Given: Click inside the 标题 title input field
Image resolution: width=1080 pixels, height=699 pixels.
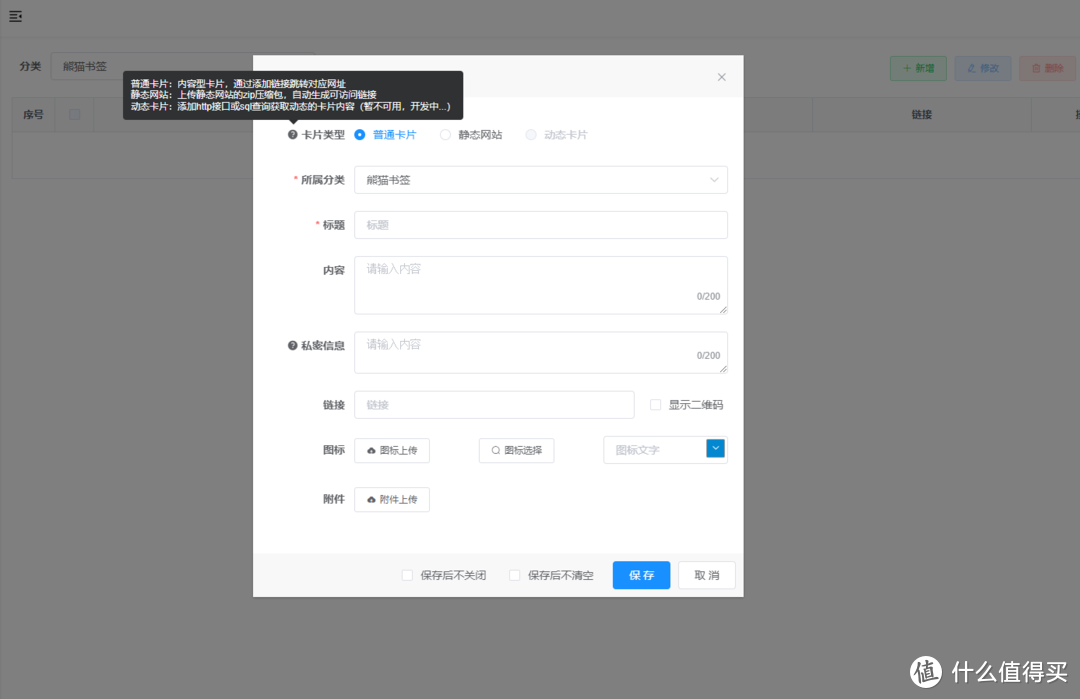Looking at the screenshot, I should pyautogui.click(x=540, y=224).
